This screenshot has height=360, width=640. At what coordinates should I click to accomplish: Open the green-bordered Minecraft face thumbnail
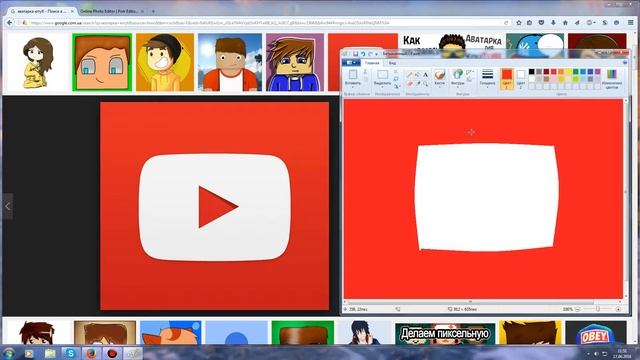(x=102, y=62)
